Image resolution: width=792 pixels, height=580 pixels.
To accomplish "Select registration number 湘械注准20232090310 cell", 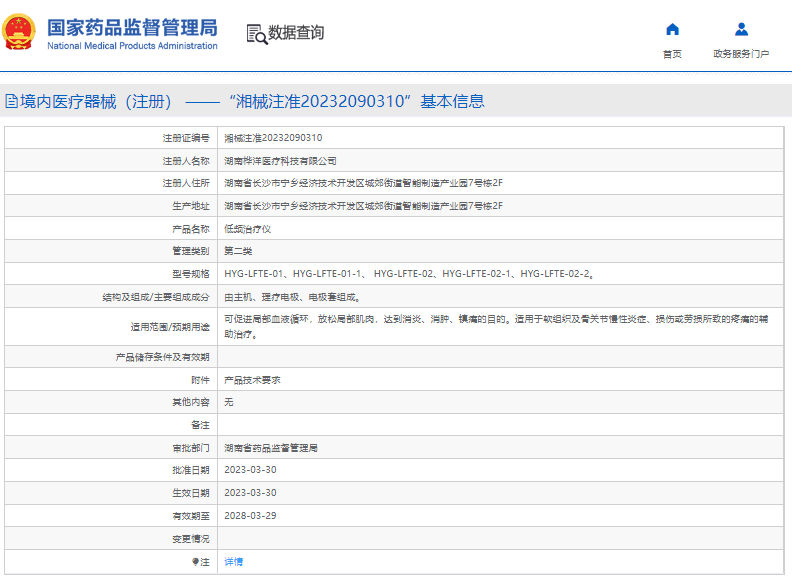I will [273, 138].
